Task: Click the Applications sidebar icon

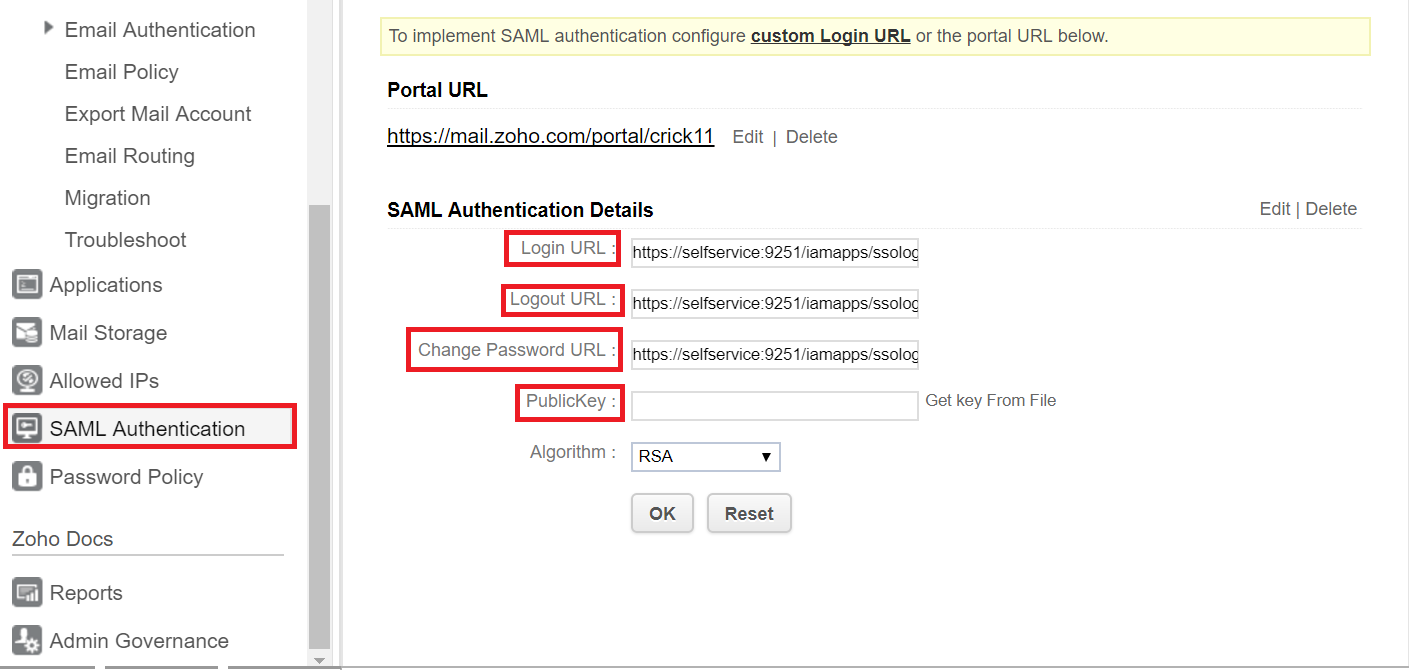Action: click(x=26, y=285)
